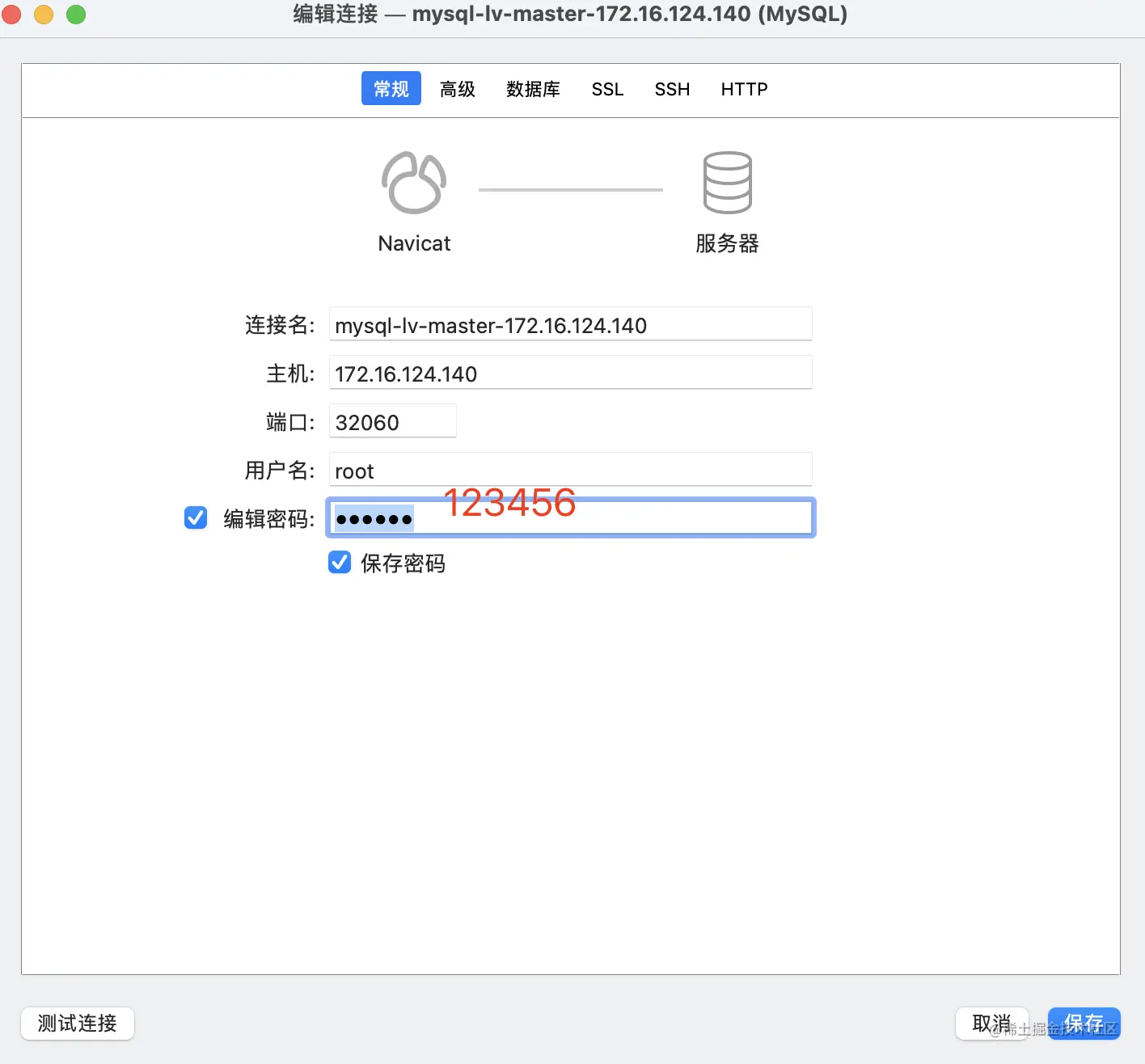Viewport: 1145px width, 1064px height.
Task: Open the HTTP tab
Action: click(x=745, y=89)
